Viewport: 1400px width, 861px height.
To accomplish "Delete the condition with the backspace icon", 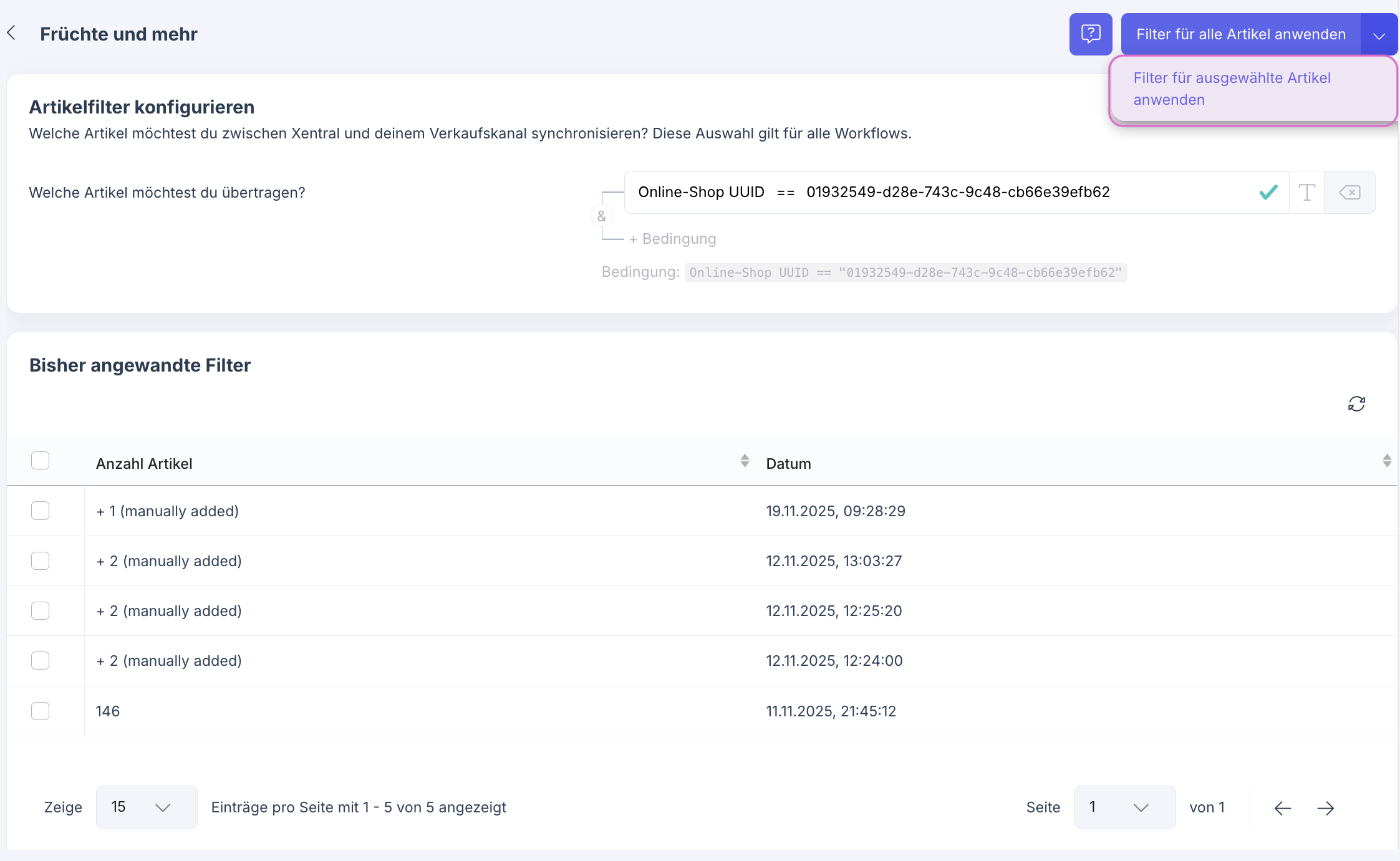I will tap(1349, 193).
